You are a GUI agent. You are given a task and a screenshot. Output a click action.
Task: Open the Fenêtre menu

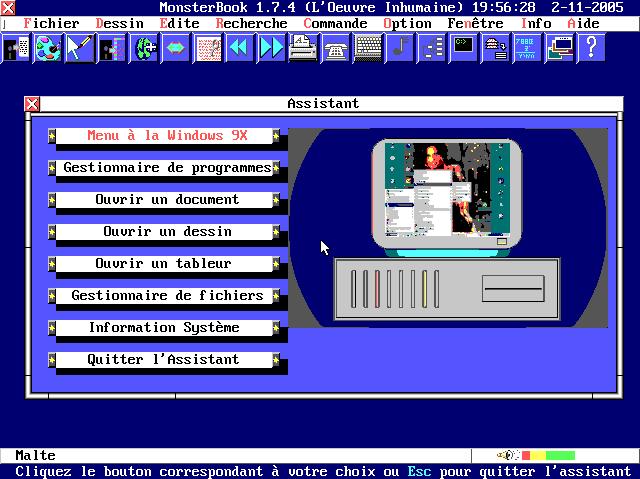click(475, 24)
